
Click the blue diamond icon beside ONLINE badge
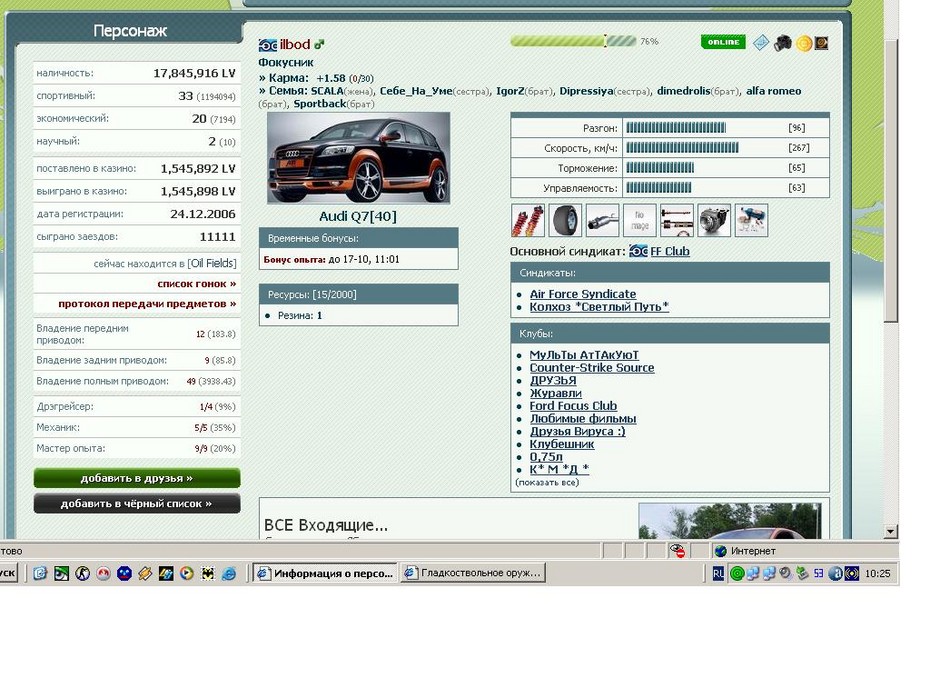(x=761, y=43)
